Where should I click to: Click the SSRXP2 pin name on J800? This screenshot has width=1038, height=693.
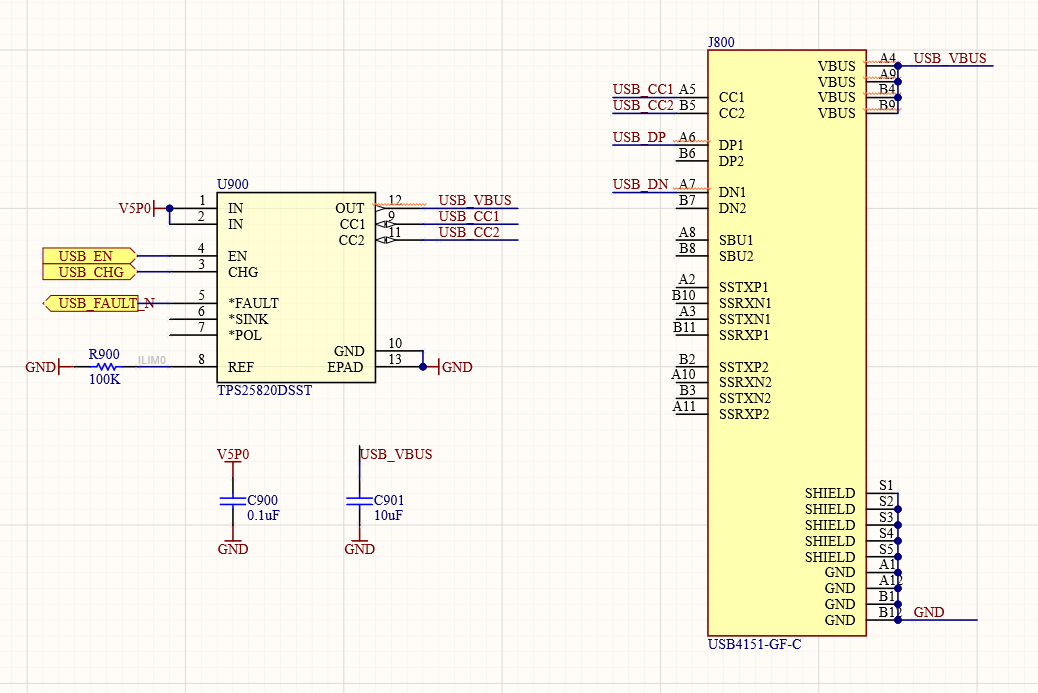(744, 414)
